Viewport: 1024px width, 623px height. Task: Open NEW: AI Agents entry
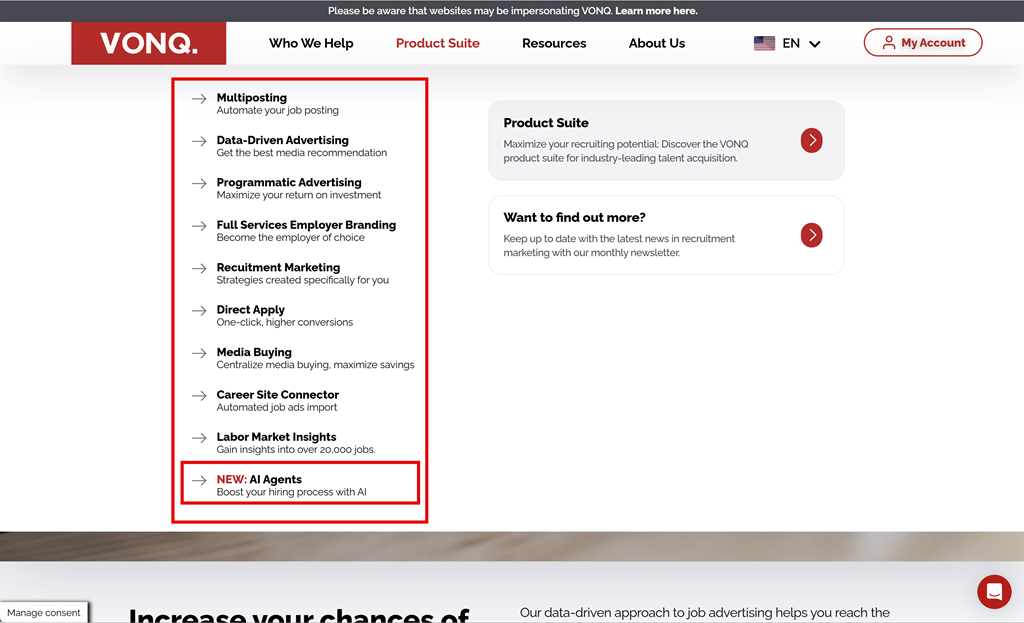click(x=259, y=479)
